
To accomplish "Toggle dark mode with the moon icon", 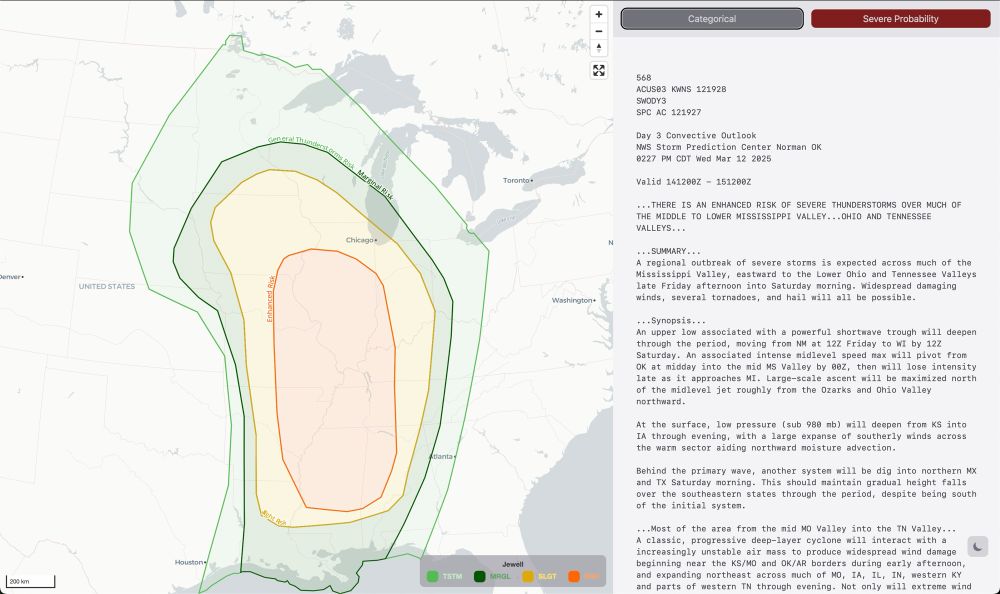I will tap(977, 546).
